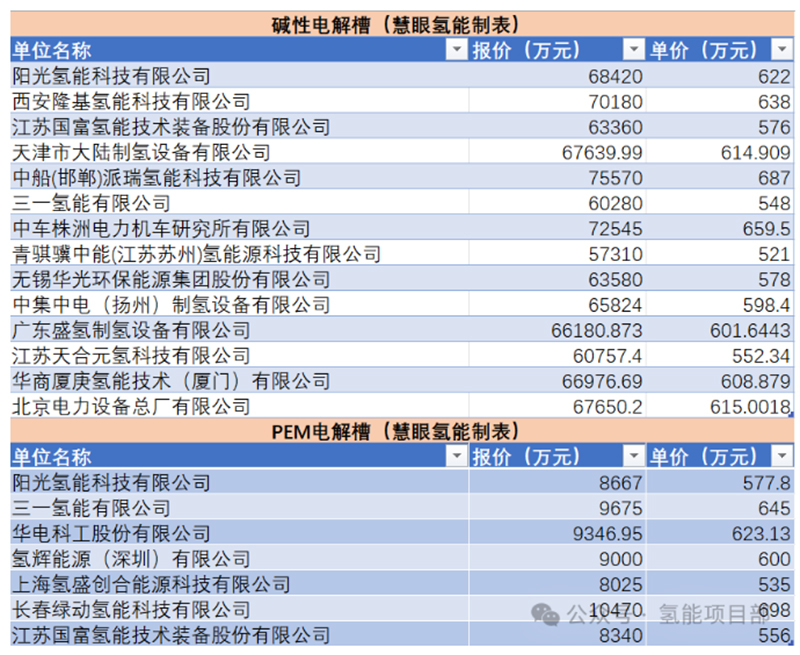Open 单位名称 filter dropdown in PEM table

point(457,456)
